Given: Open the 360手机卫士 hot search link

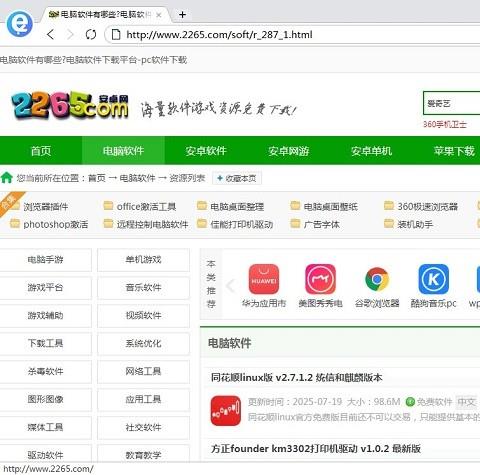Looking at the screenshot, I should point(445,124).
